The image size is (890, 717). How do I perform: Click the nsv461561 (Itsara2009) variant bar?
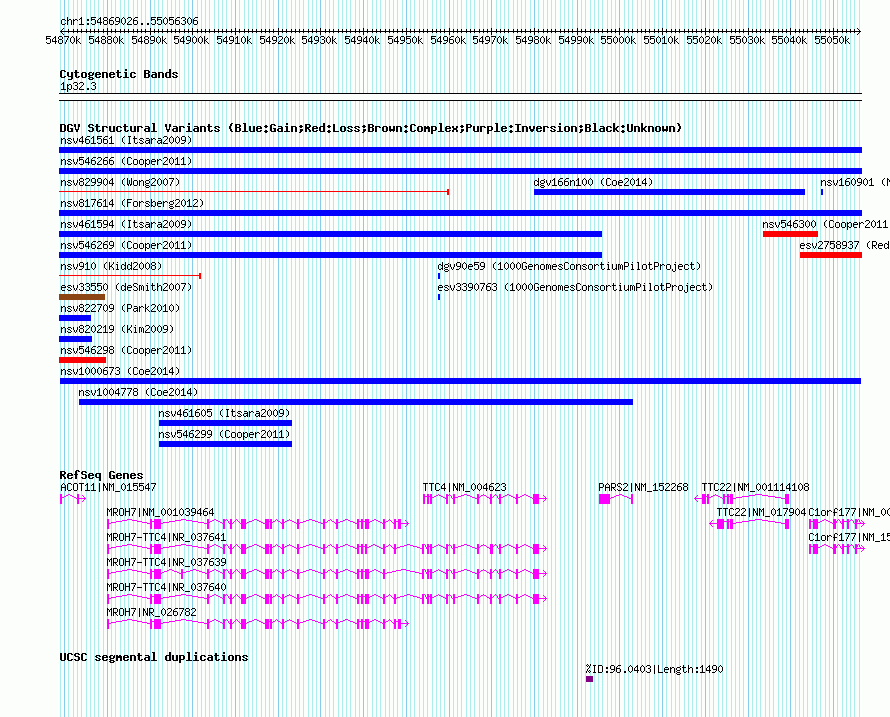pyautogui.click(x=460, y=150)
